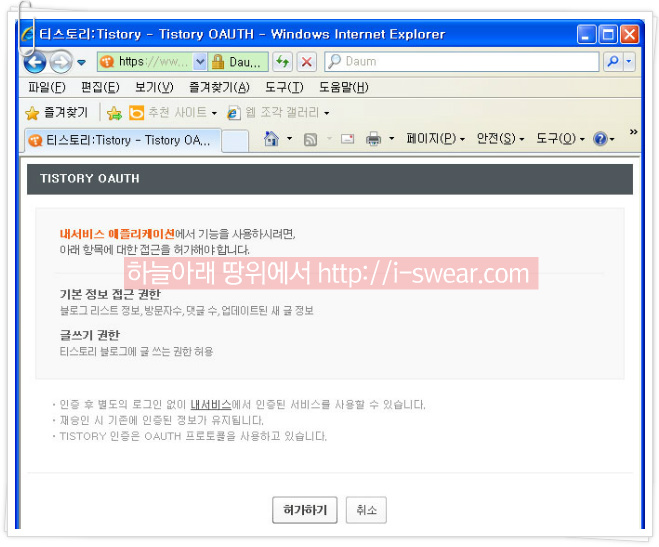Open the 보기(V) menu
Image resolution: width=659 pixels, height=547 pixels.
point(154,87)
